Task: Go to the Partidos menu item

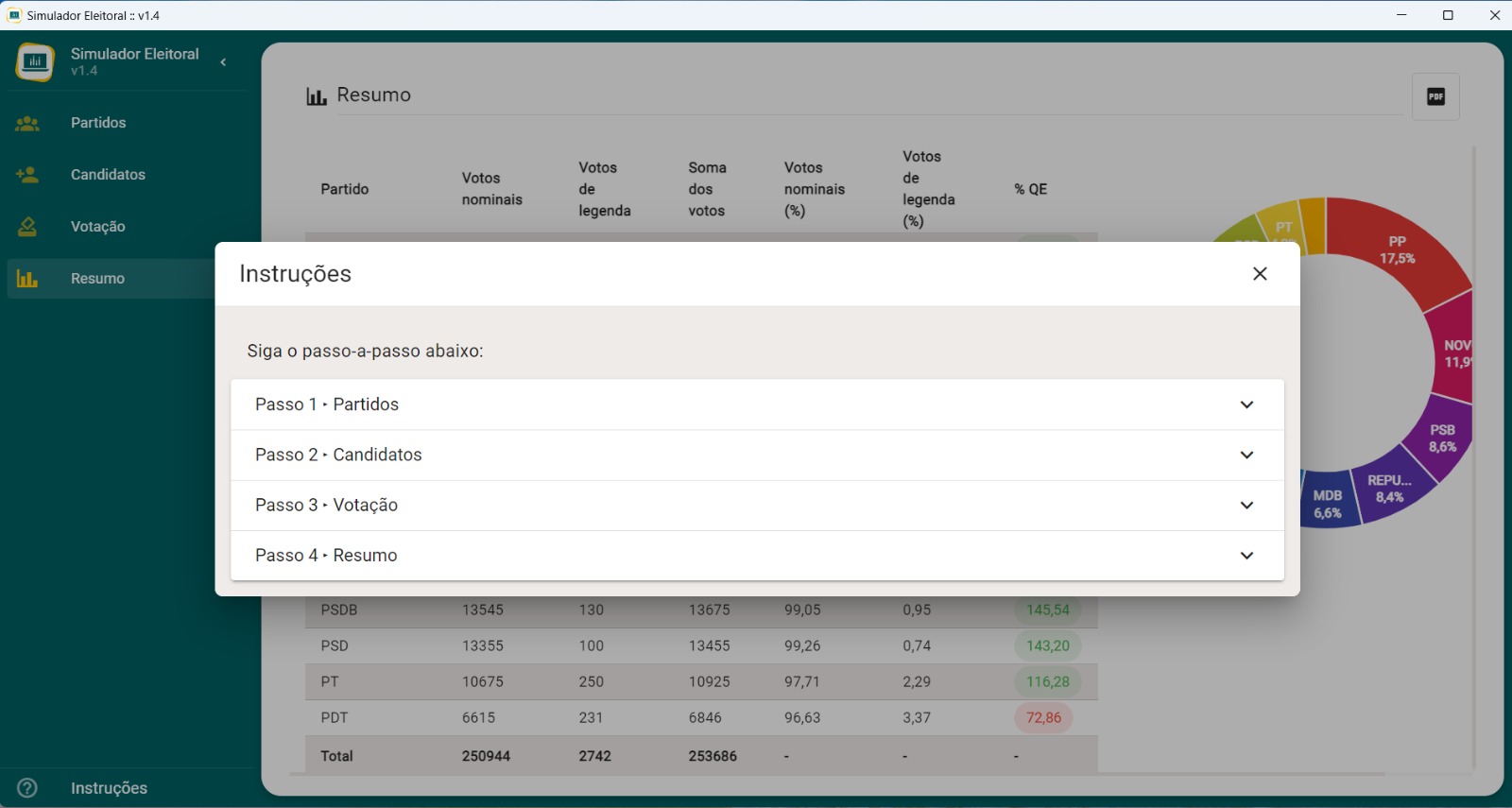Action: pyautogui.click(x=98, y=123)
